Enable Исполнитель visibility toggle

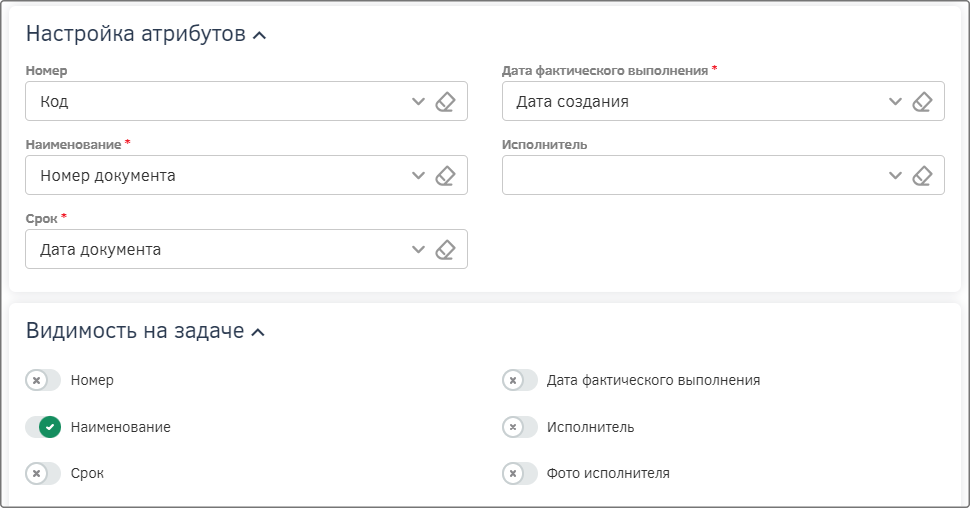click(x=520, y=427)
